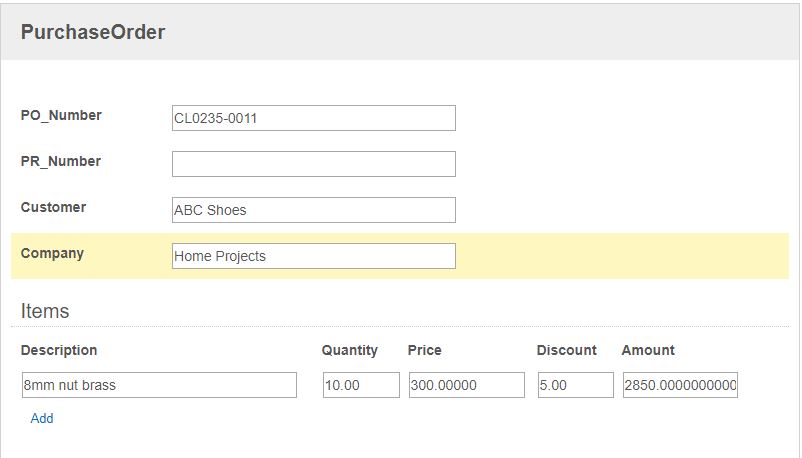This screenshot has height=458, width=802.
Task: Click the Amount field showing 2850
Action: [680, 385]
